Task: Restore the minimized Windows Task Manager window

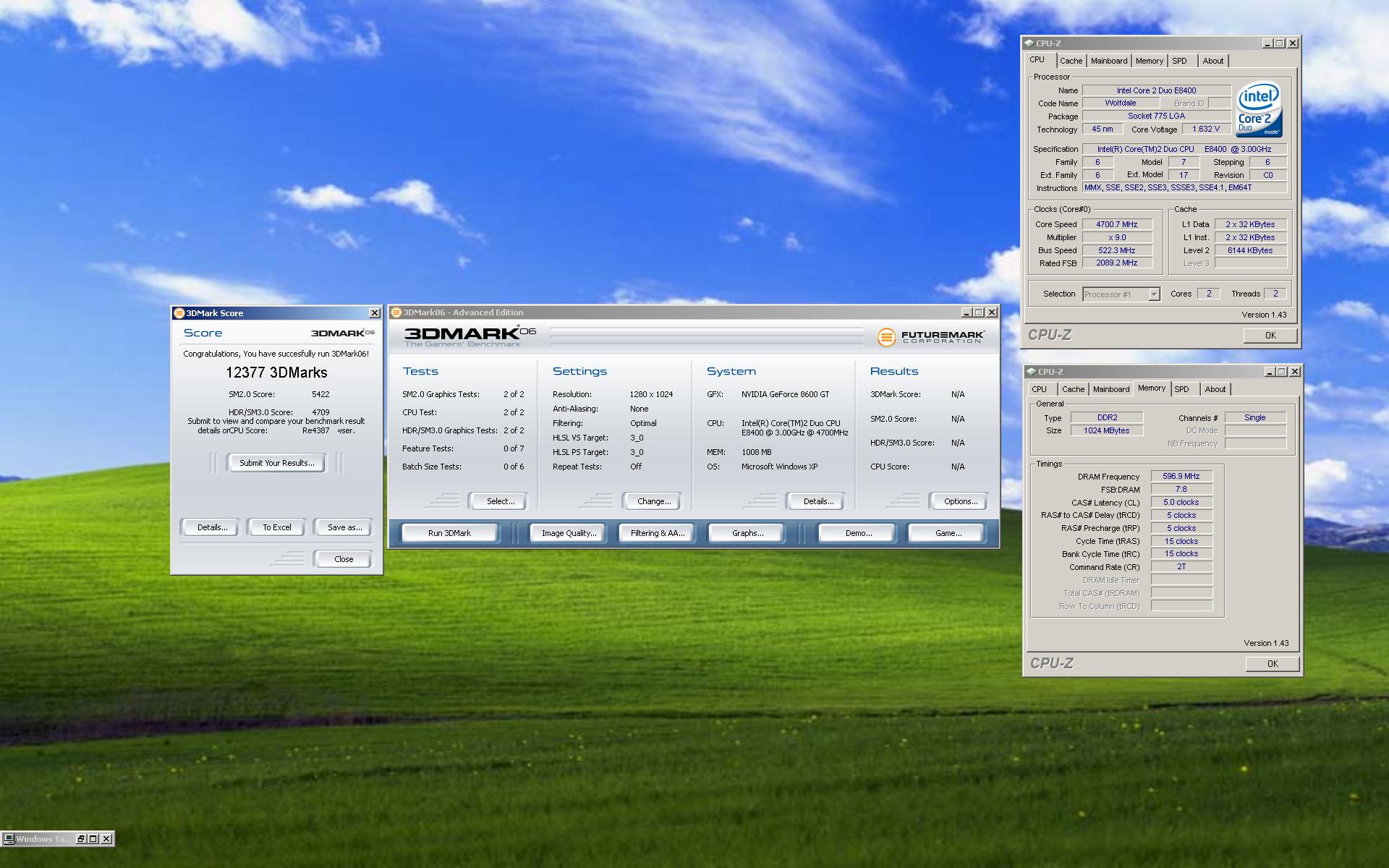Action: point(81,839)
